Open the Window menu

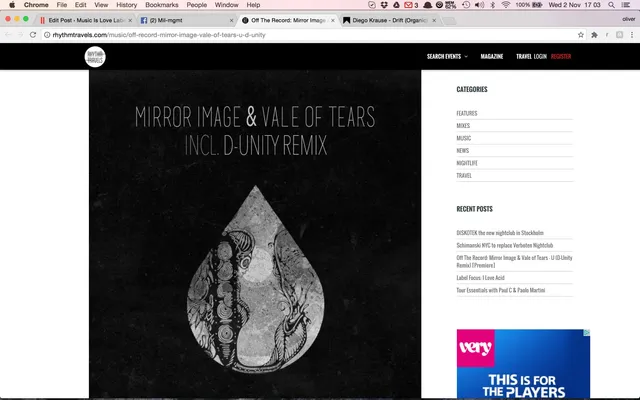click(x=227, y=5)
